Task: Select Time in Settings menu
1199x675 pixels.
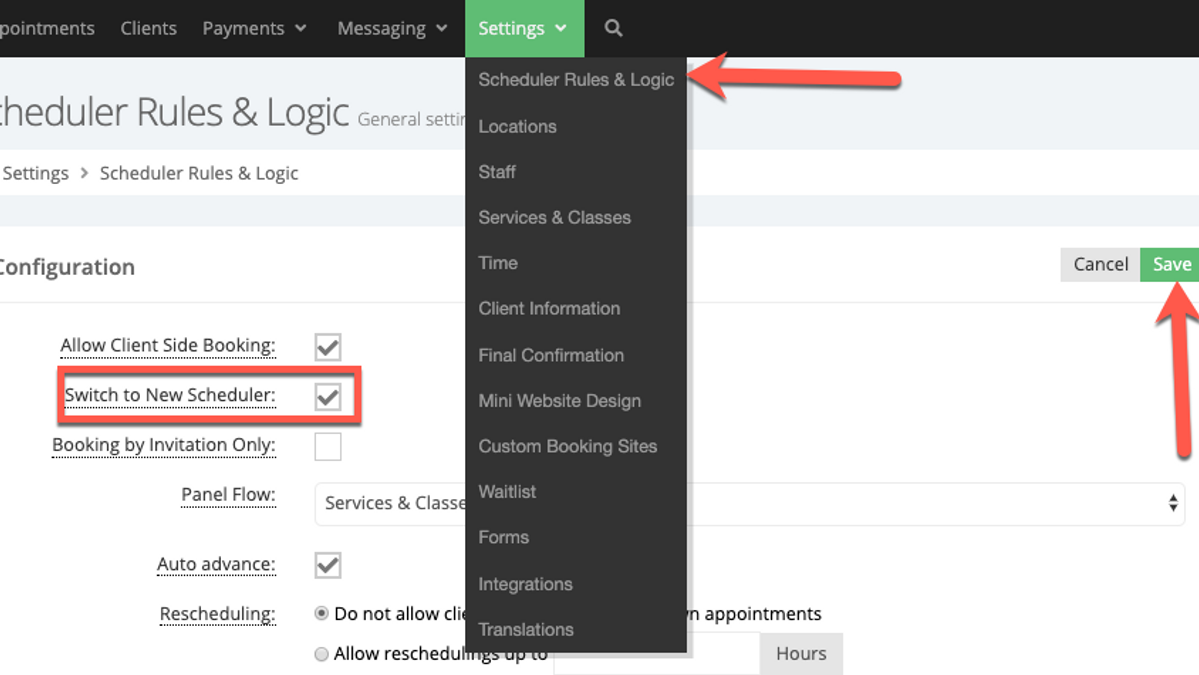Action: pyautogui.click(x=498, y=263)
